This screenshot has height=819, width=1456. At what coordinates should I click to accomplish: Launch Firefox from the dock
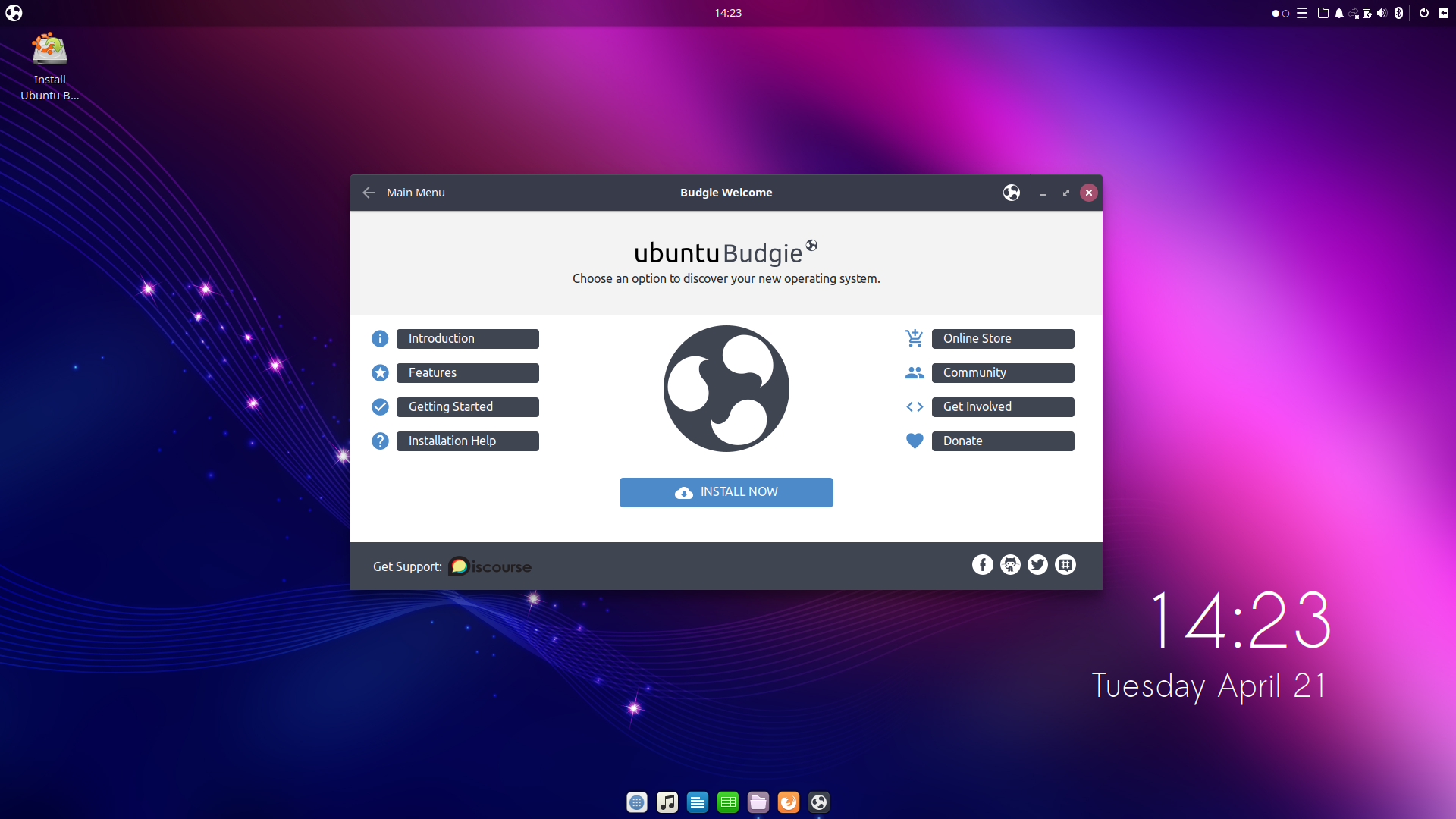(x=788, y=802)
